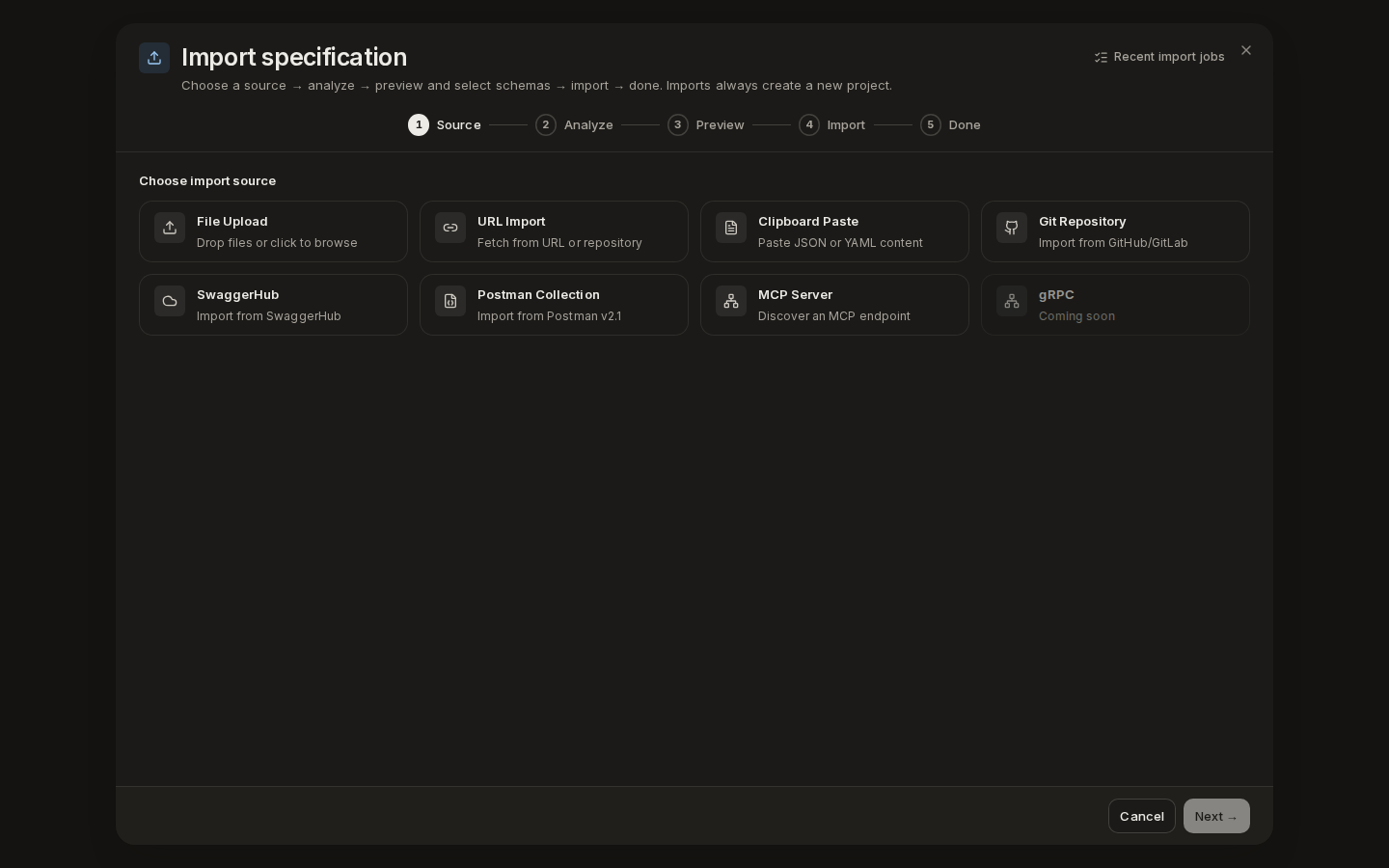Cancel the import wizard

click(1142, 816)
